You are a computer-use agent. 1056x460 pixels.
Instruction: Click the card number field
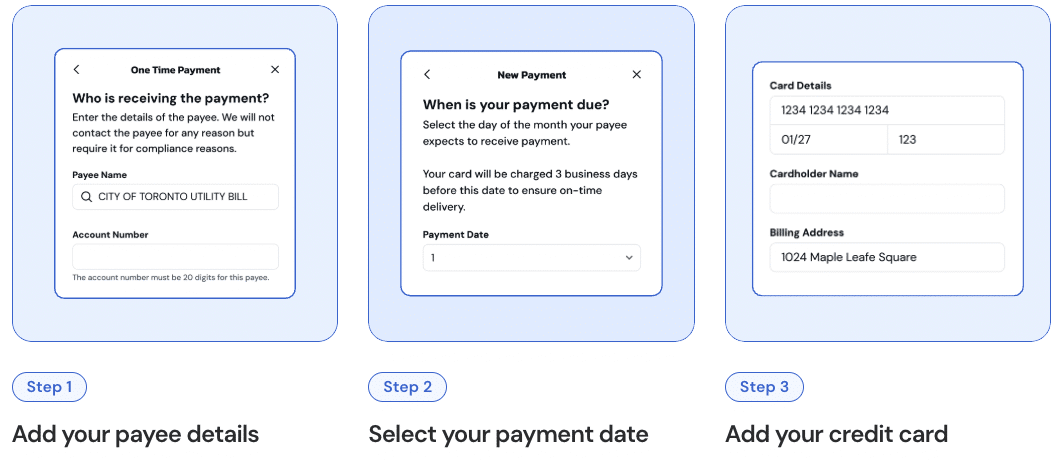886,110
